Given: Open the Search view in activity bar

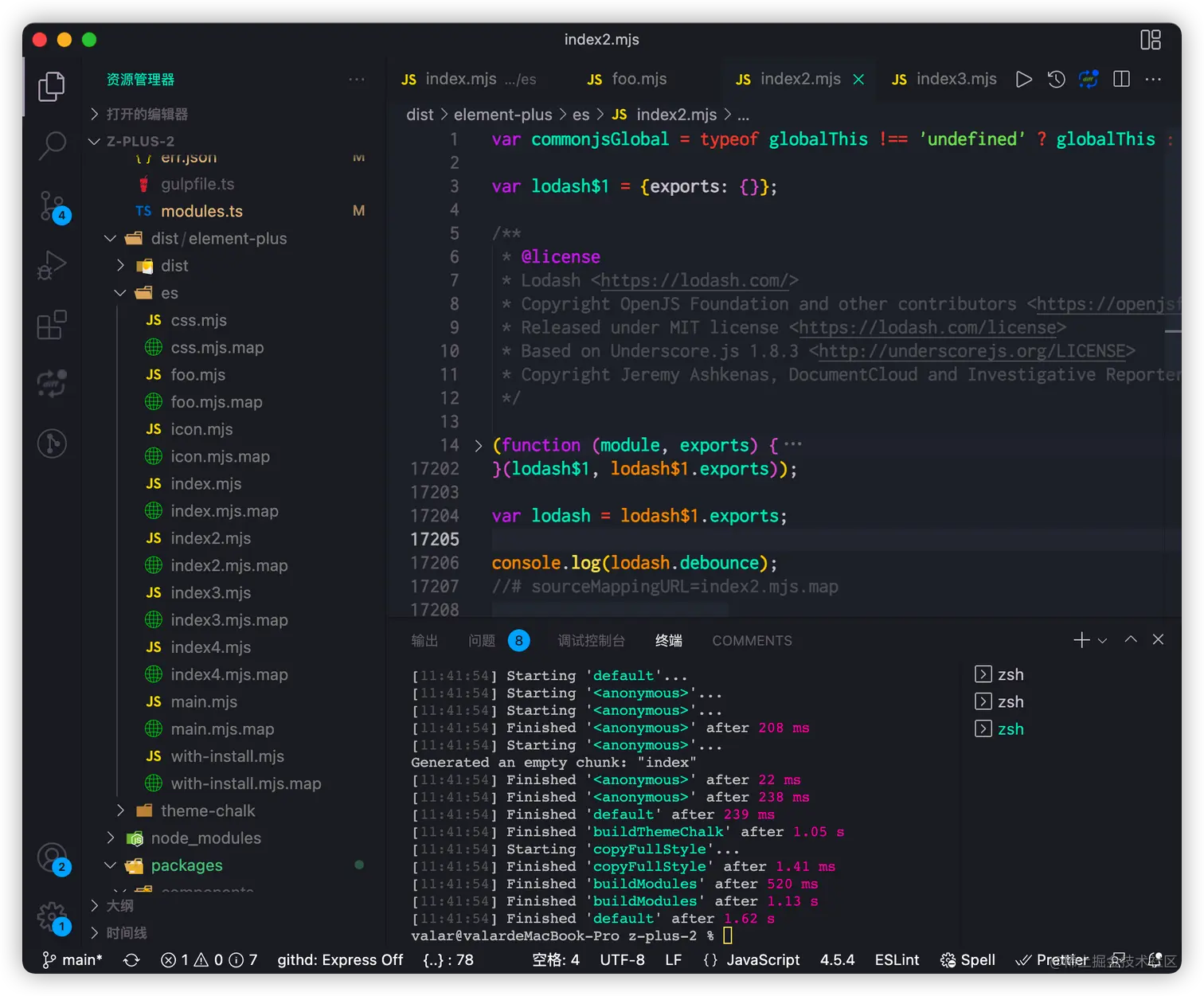Looking at the screenshot, I should [52, 146].
